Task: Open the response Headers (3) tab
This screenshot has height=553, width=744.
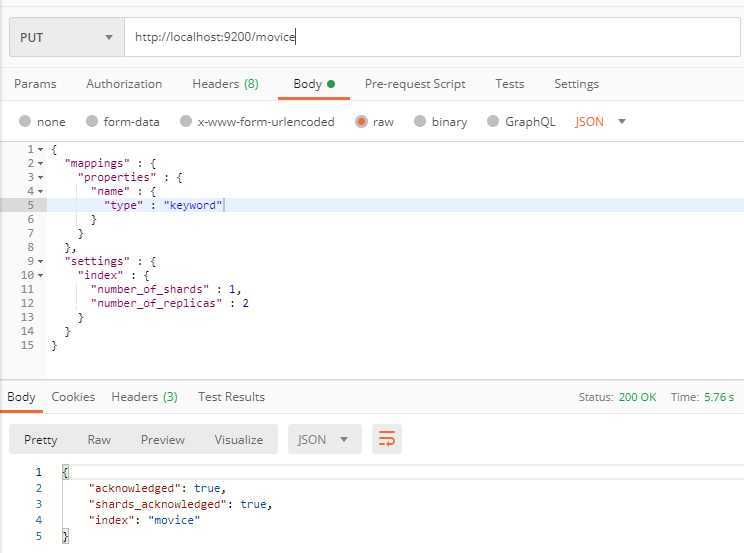Action: pos(145,397)
